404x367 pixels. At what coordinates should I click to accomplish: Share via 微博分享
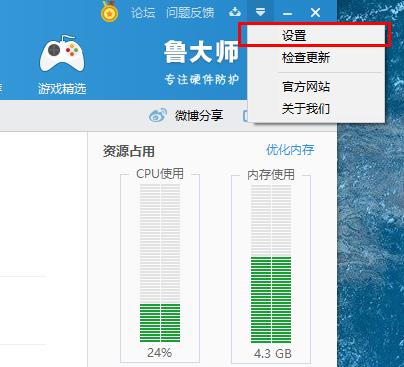click(x=199, y=116)
